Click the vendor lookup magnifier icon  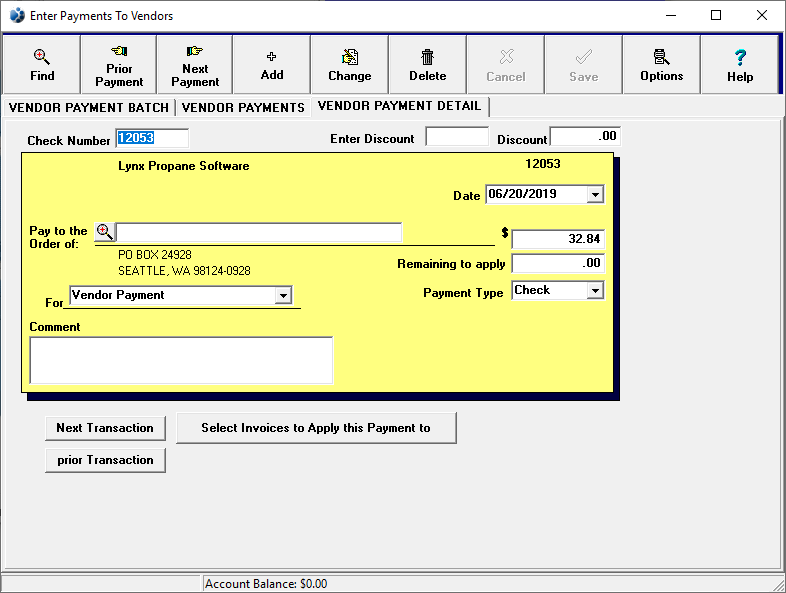coord(104,232)
